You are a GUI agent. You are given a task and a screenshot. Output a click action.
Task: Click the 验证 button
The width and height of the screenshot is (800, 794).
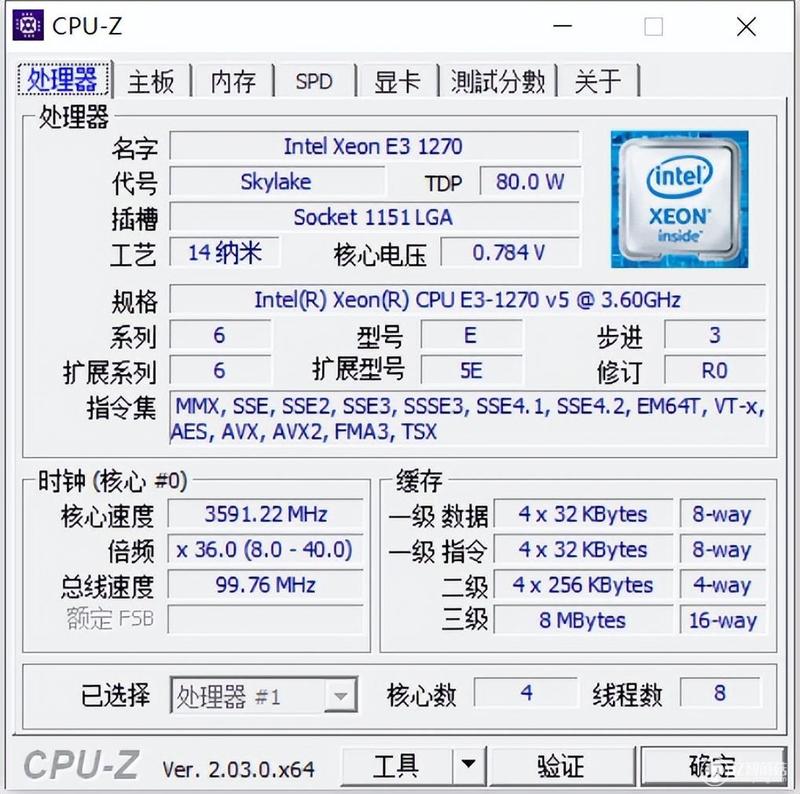[561, 765]
